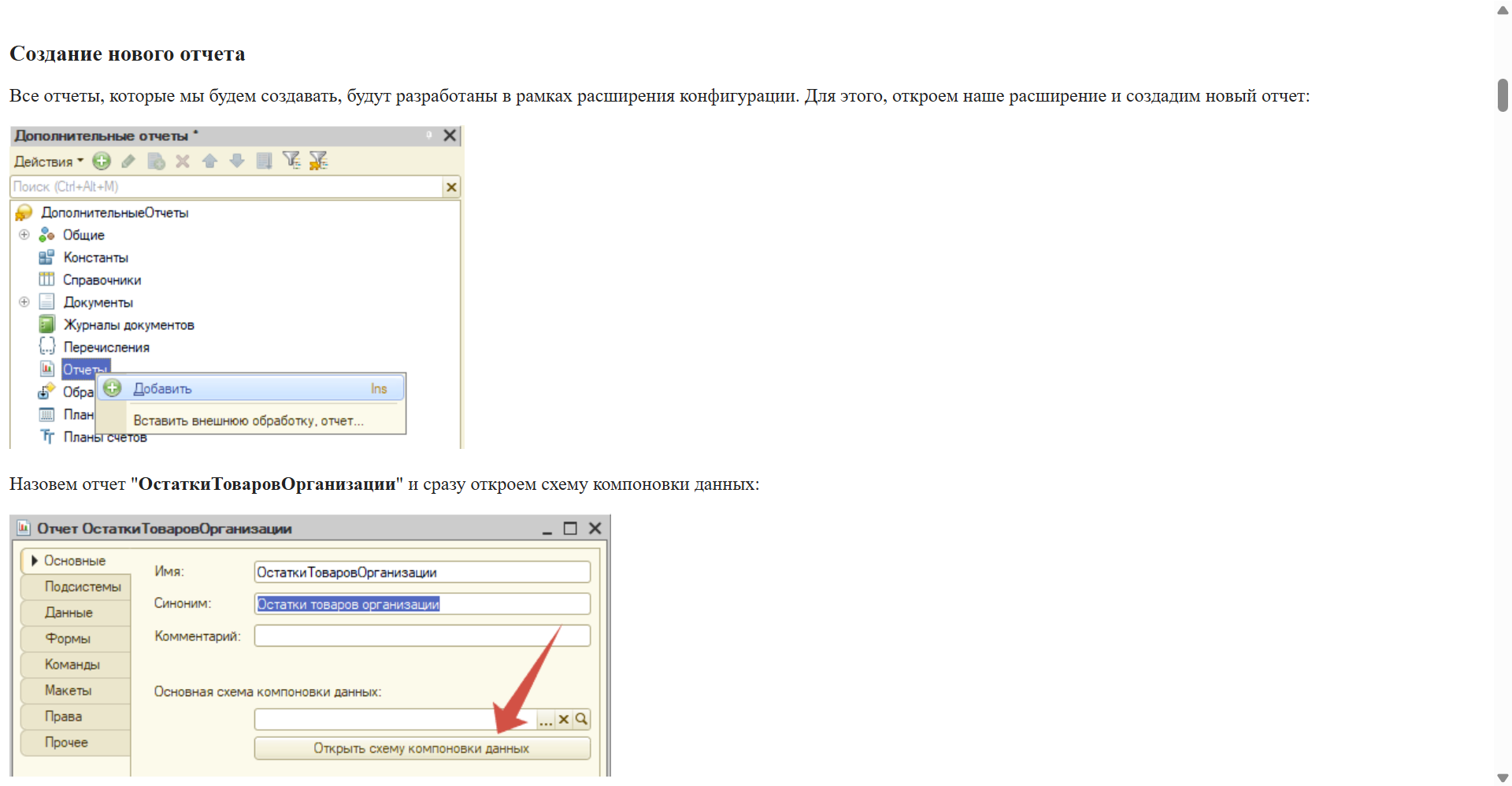Click the magnifier icon in the schema field

(581, 719)
